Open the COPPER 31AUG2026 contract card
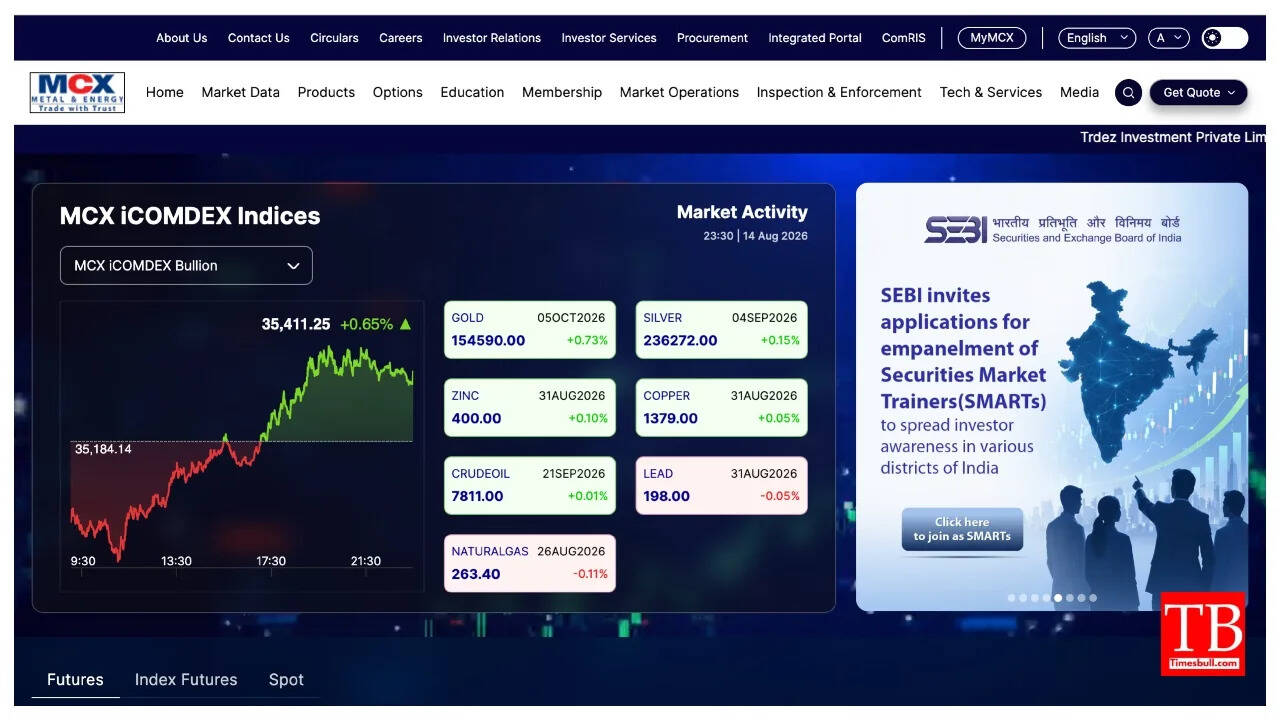 point(722,407)
